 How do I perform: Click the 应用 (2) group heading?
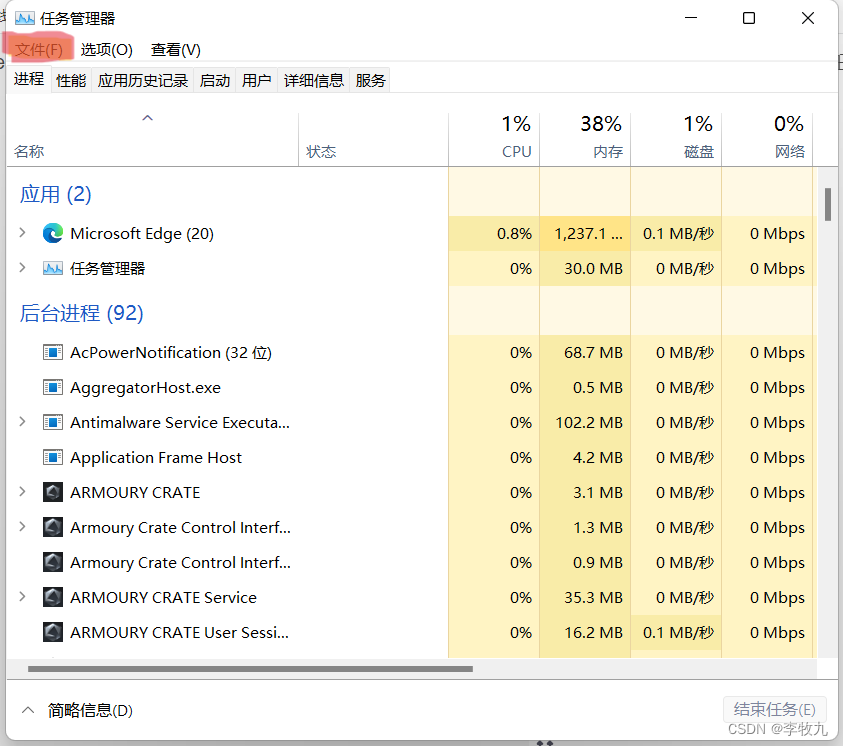click(55, 195)
